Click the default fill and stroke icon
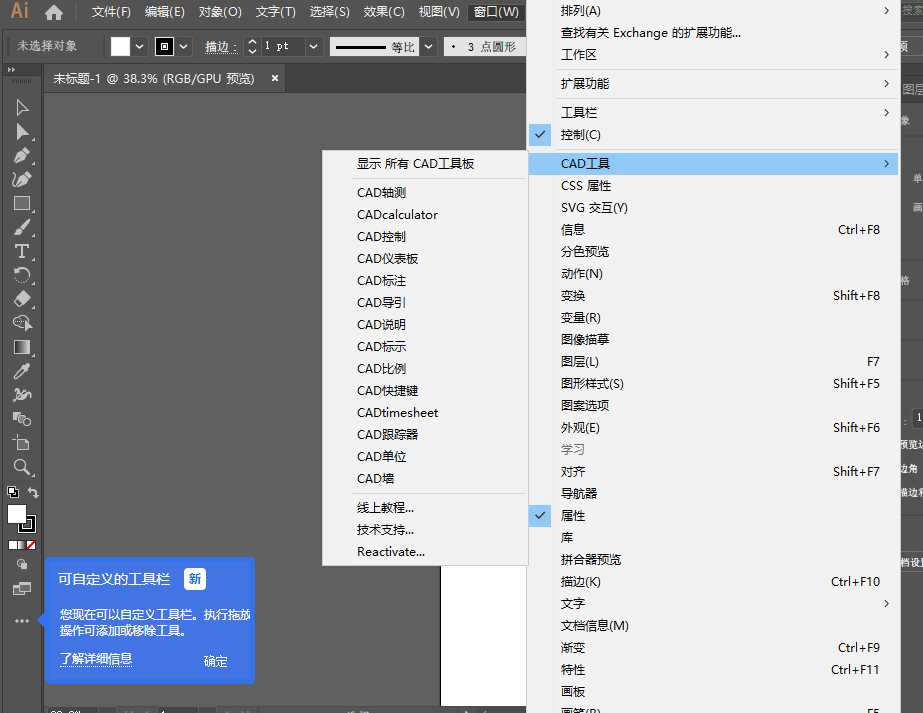 [12, 492]
